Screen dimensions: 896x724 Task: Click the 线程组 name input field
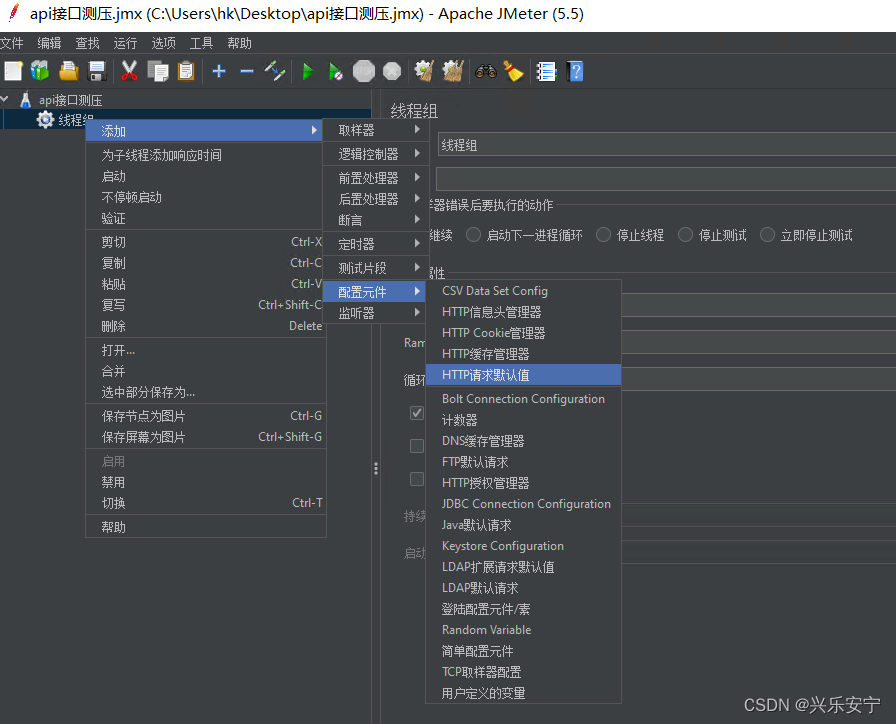666,145
